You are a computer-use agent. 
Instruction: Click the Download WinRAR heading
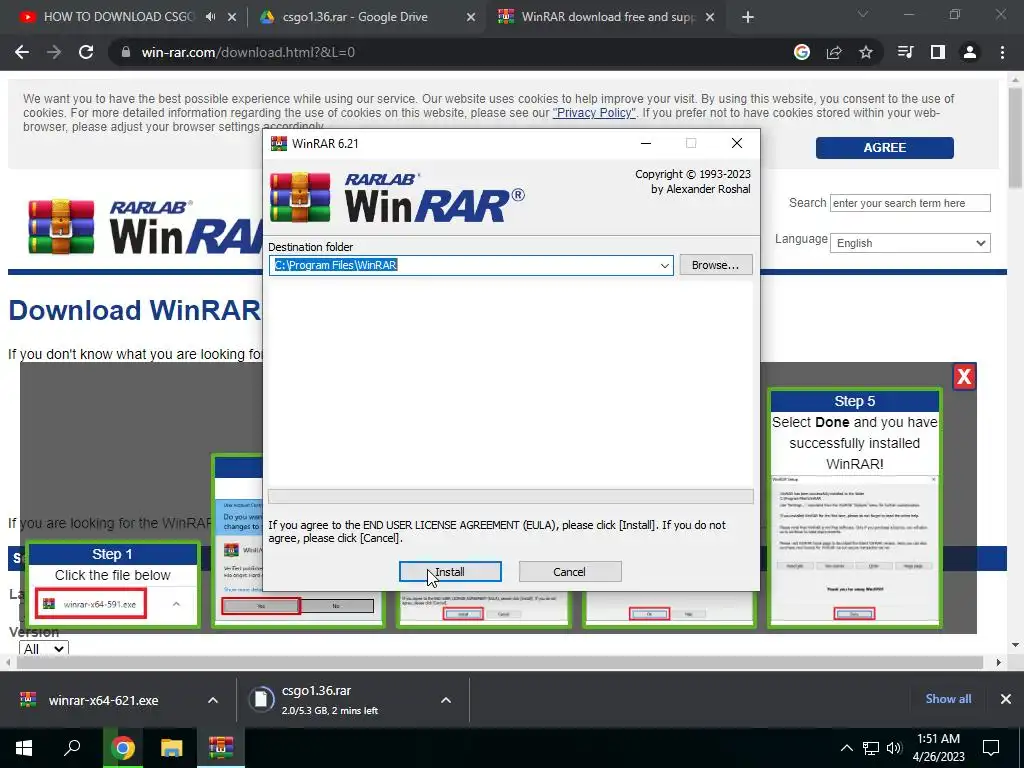(x=135, y=310)
